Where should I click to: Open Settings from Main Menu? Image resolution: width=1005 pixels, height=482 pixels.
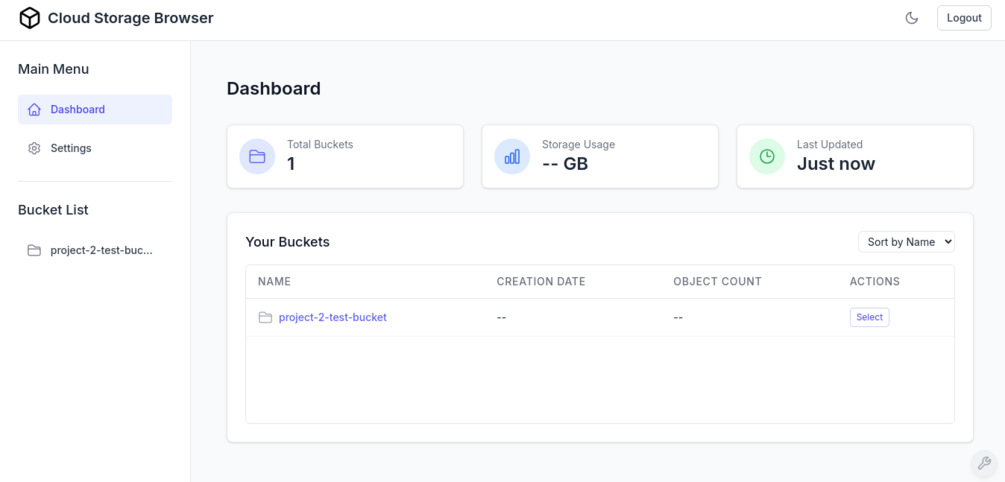(71, 148)
